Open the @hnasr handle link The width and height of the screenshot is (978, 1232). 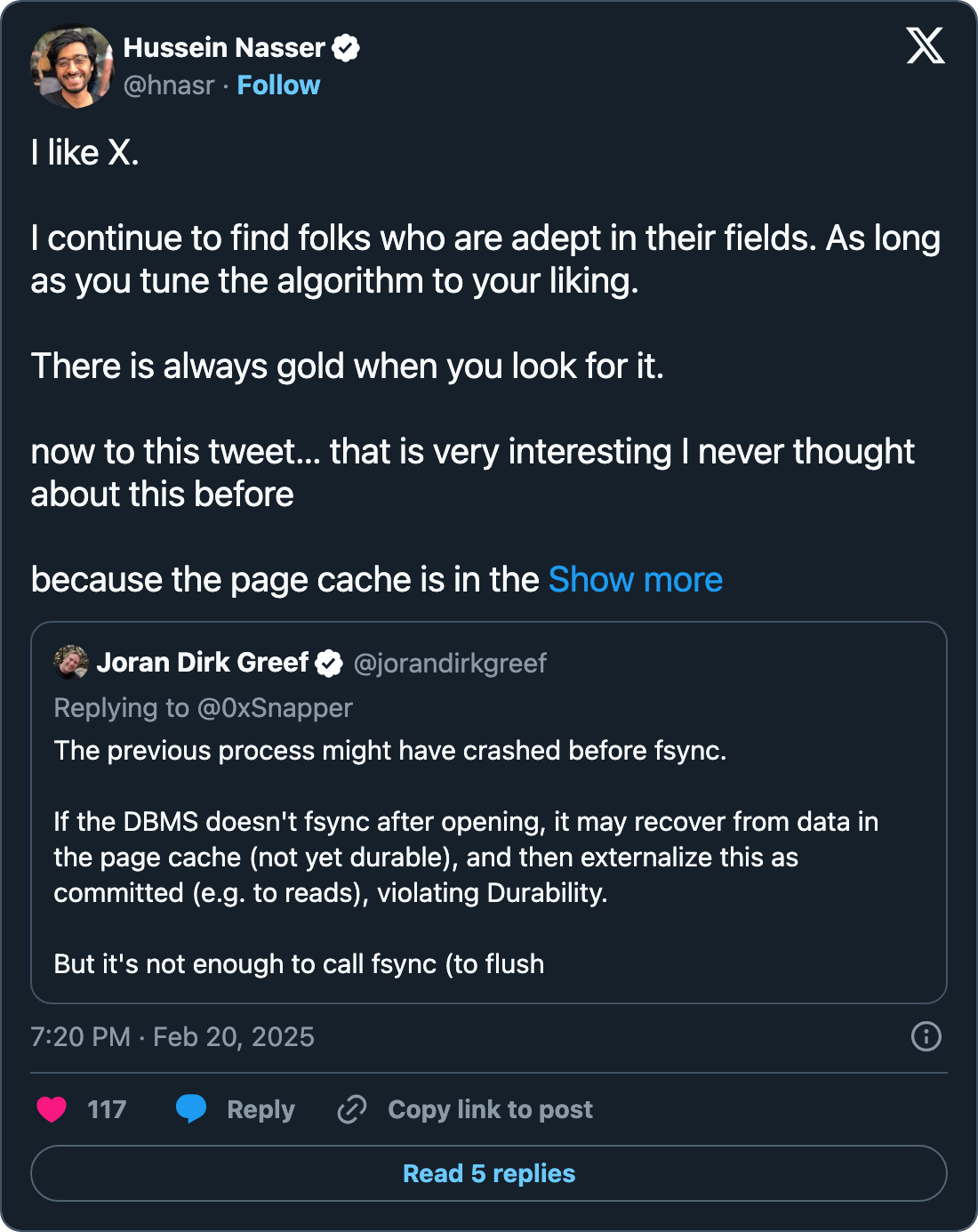click(169, 85)
